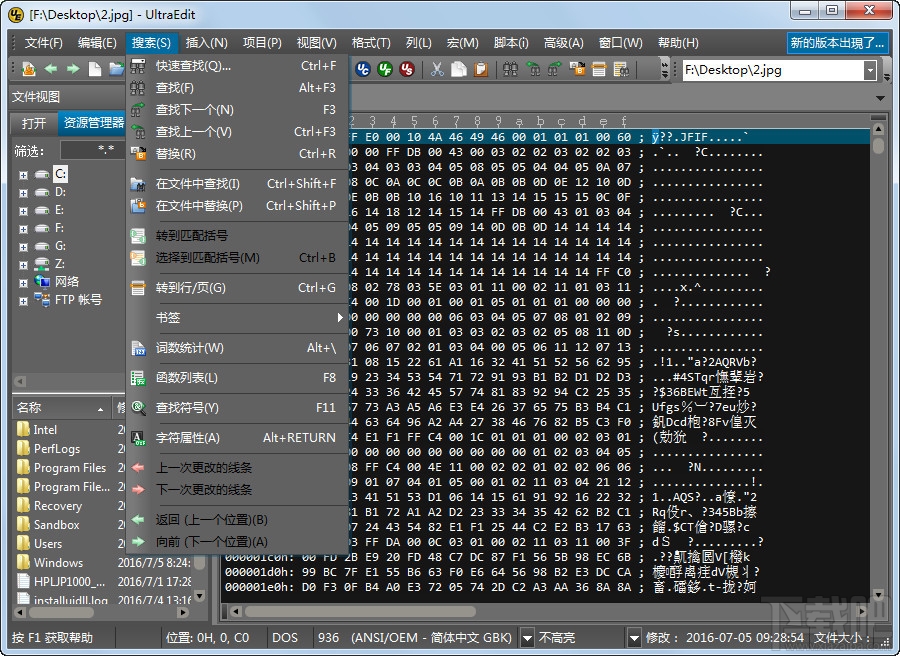Open the 文件(F) menu
This screenshot has width=900, height=656.
(x=43, y=42)
